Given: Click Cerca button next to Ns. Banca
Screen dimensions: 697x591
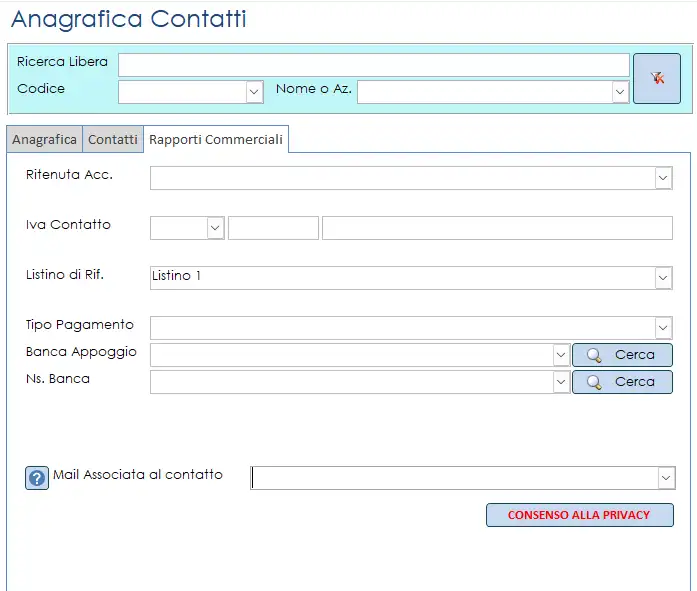Looking at the screenshot, I should 622,382.
